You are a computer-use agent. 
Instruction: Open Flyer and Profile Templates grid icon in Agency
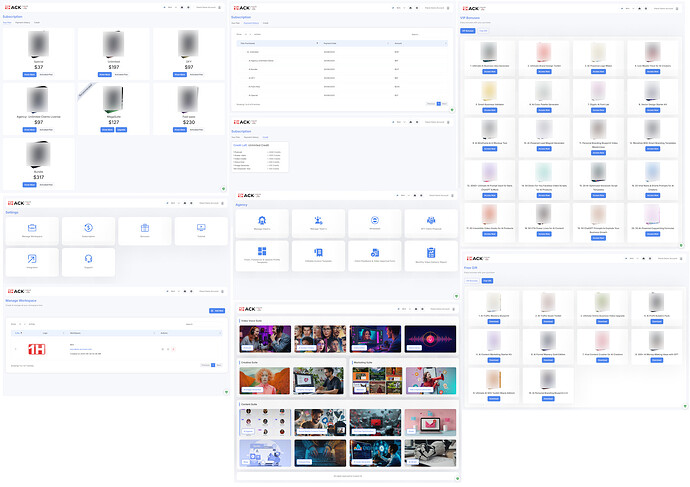262,251
